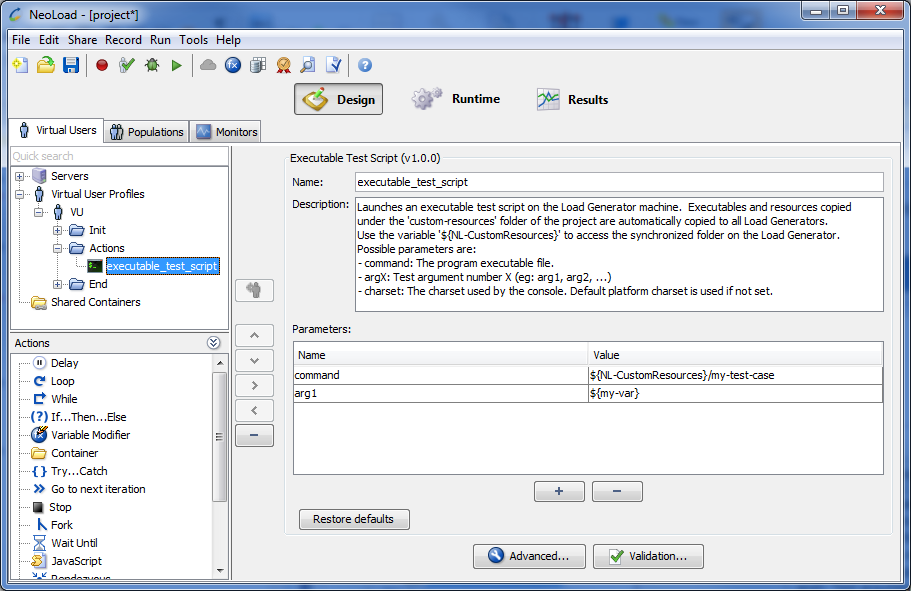Click the Open project folder icon
Image resolution: width=911 pixels, height=591 pixels.
(x=46, y=65)
